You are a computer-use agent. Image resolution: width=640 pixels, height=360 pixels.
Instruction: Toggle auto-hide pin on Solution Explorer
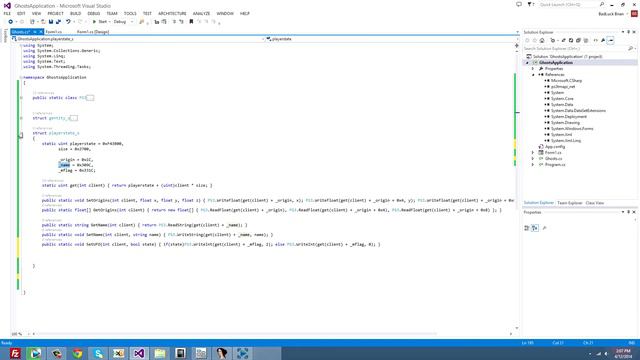629,32
